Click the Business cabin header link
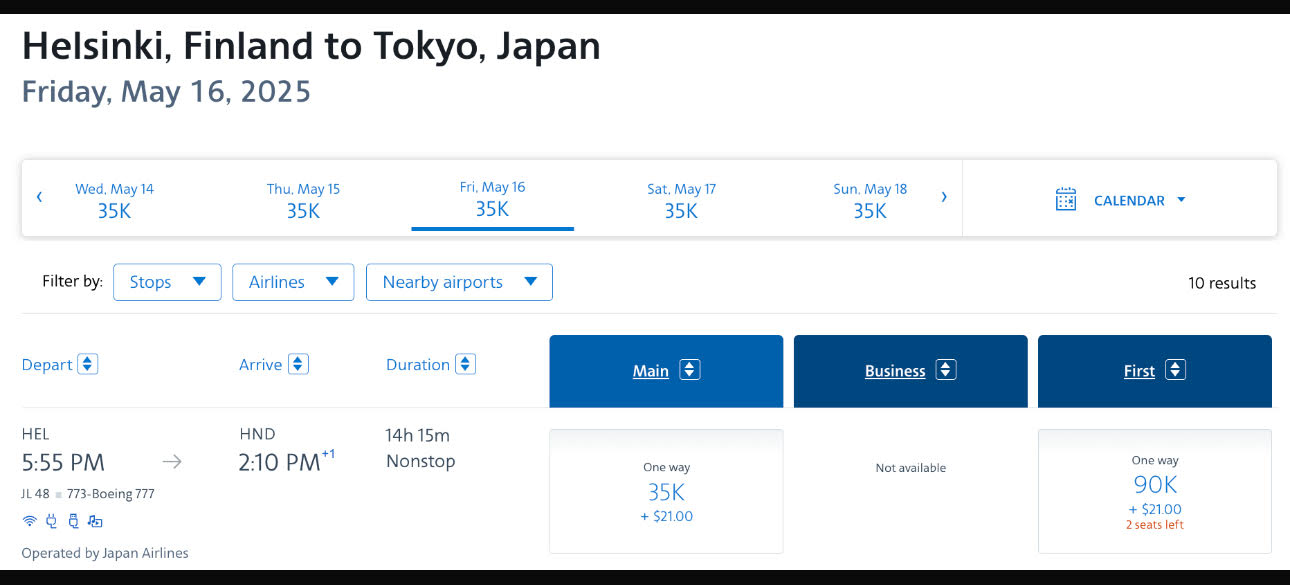Screen dimensions: 1290x585 895,371
